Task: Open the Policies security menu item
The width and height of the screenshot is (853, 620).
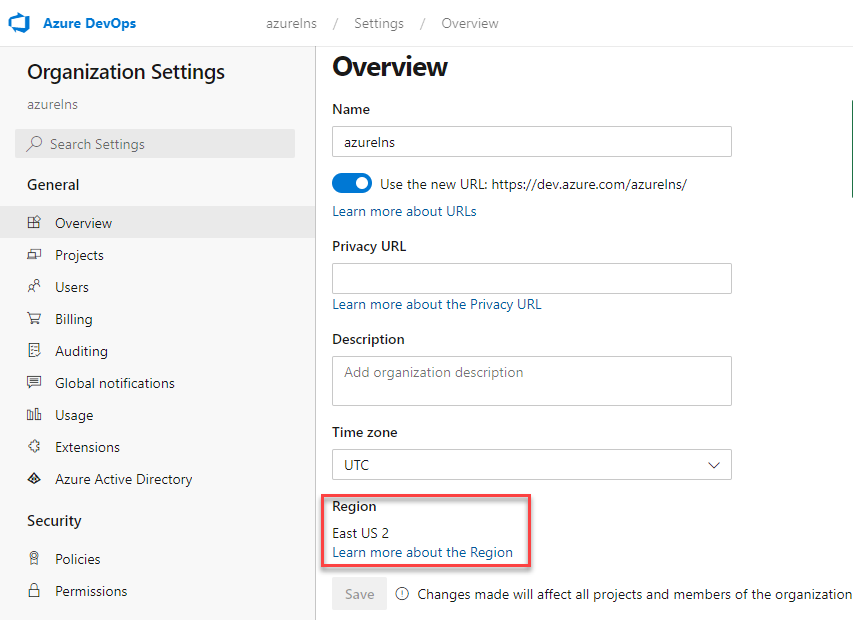Action: tap(77, 559)
